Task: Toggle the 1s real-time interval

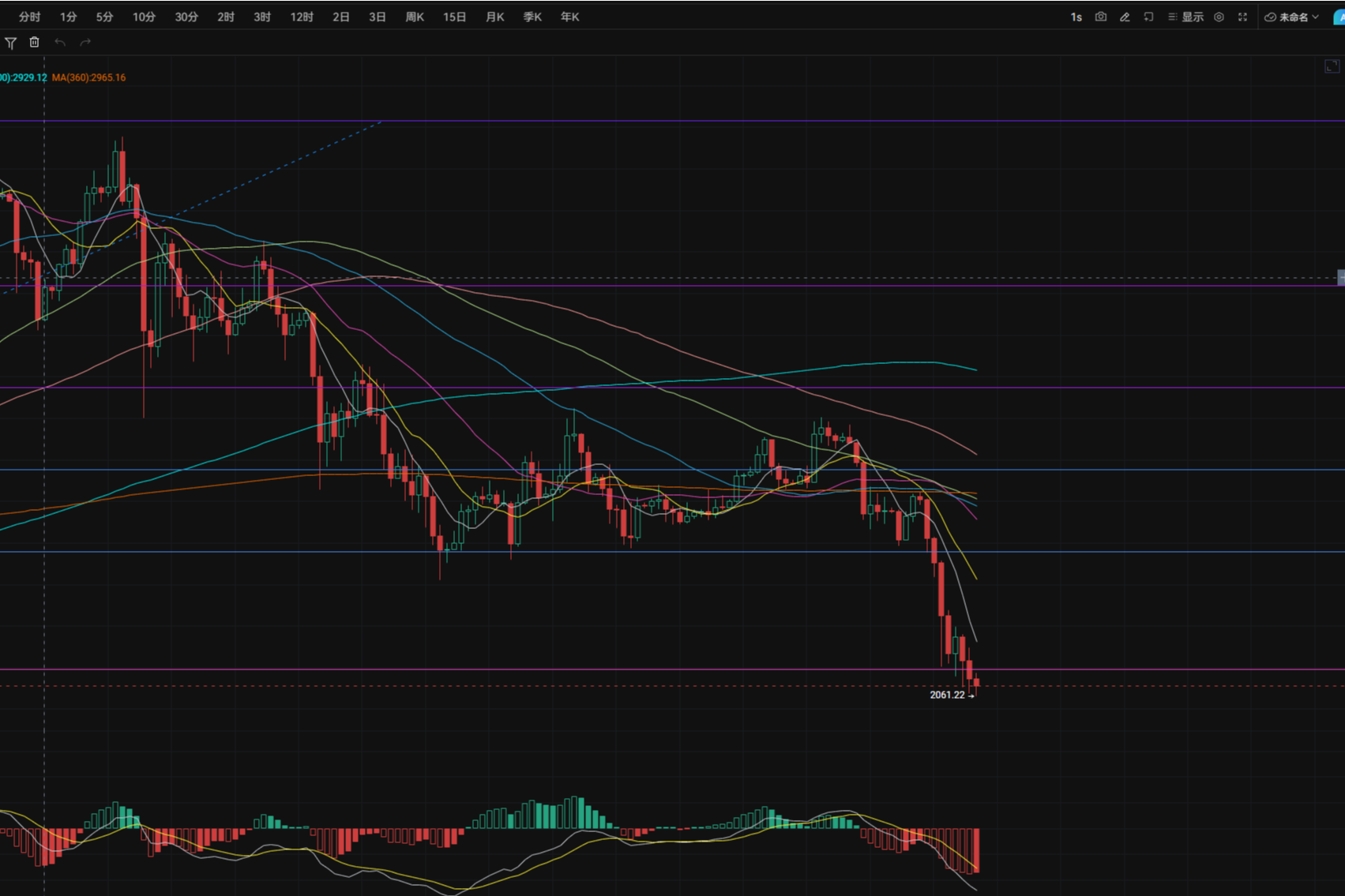Action: [x=1076, y=17]
